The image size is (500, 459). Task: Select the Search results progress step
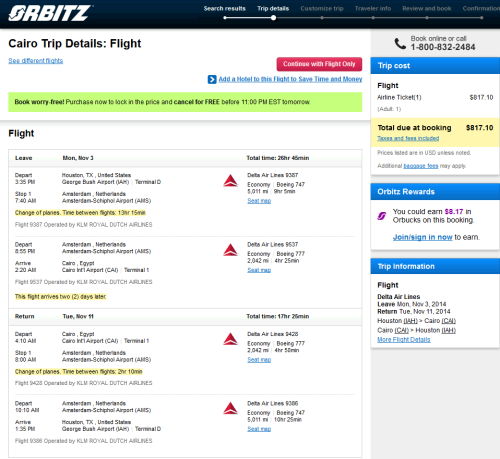coord(225,9)
